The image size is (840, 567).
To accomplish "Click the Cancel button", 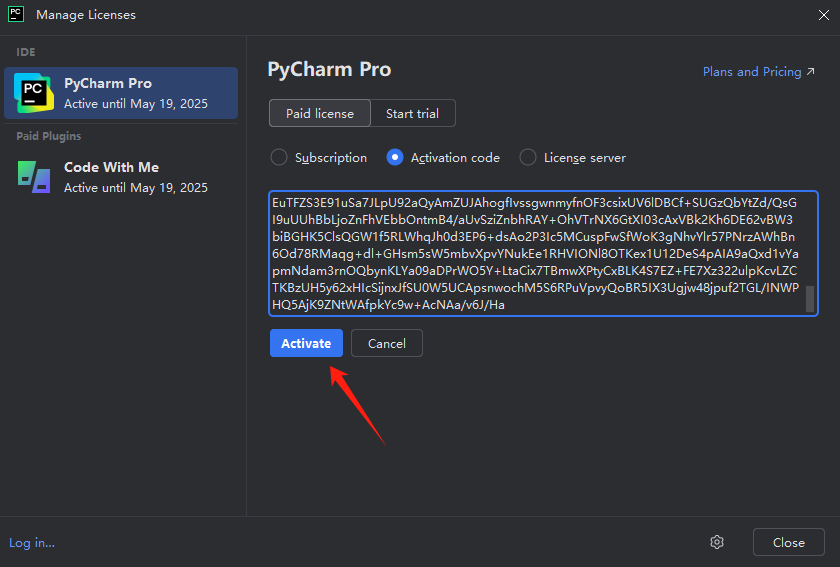I will [386, 343].
